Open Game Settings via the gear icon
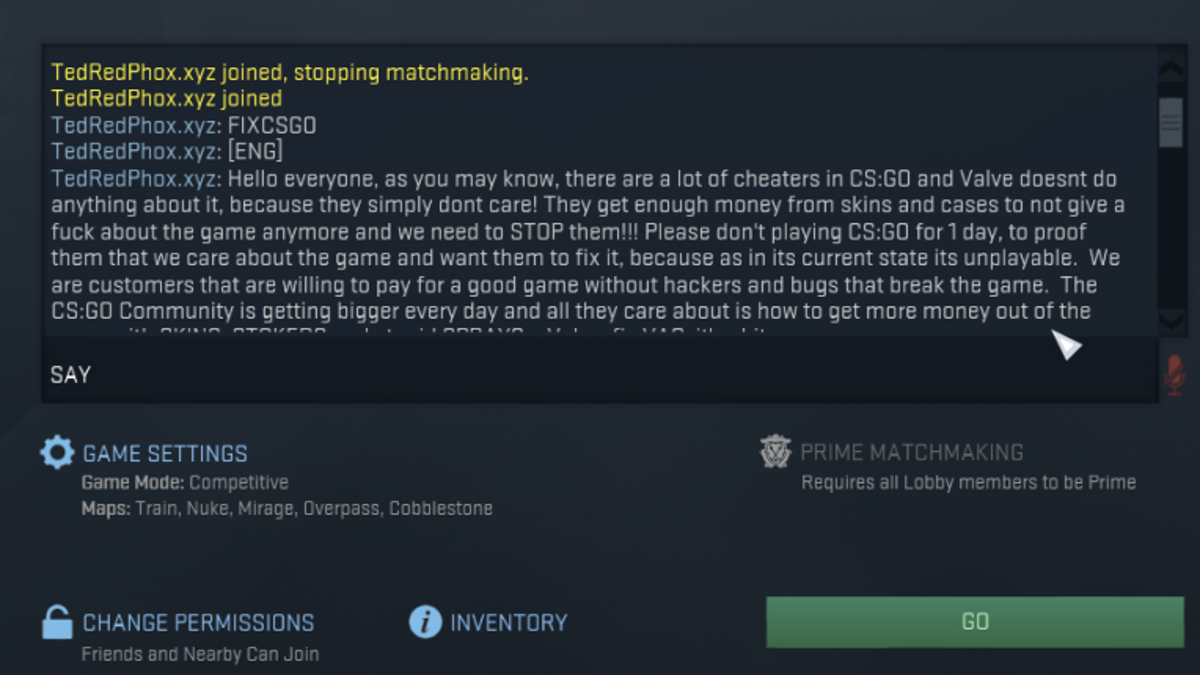Image resolution: width=1200 pixels, height=675 pixels. pyautogui.click(x=57, y=453)
